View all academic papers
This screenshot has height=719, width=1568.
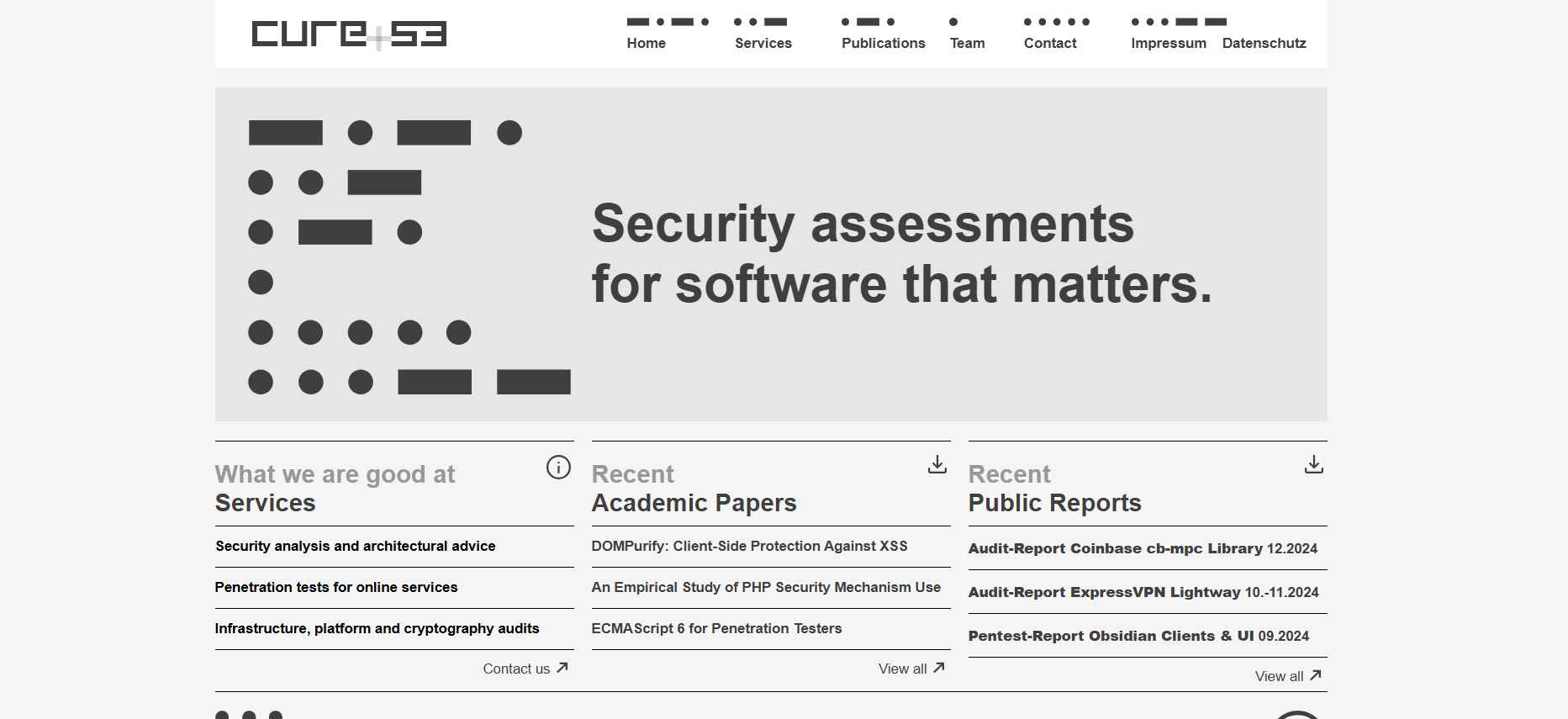(x=903, y=669)
